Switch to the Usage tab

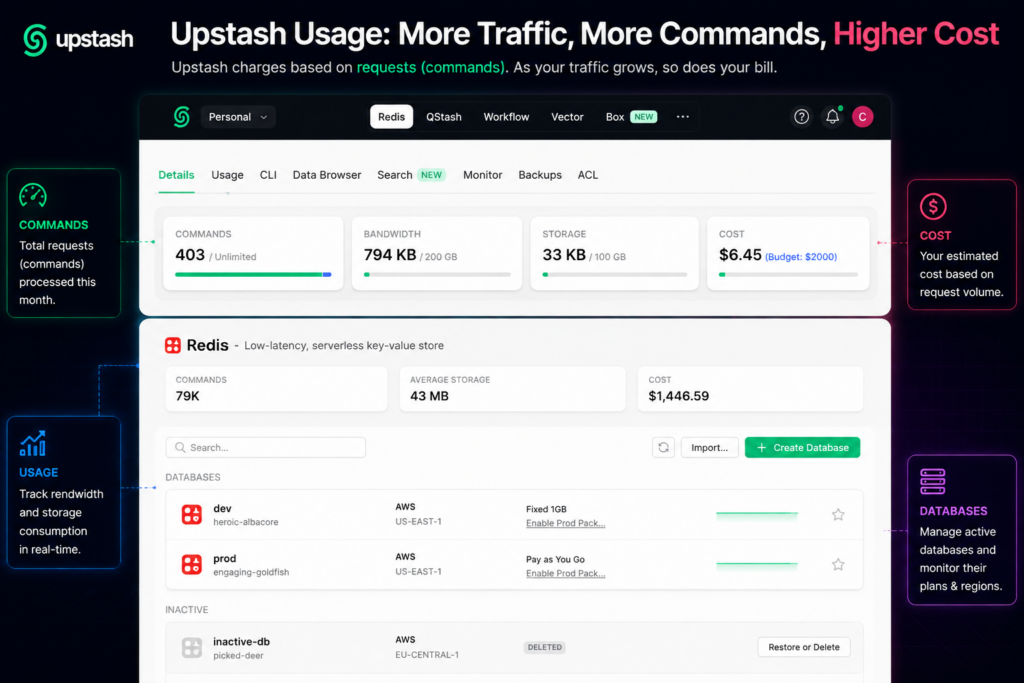[x=227, y=175]
